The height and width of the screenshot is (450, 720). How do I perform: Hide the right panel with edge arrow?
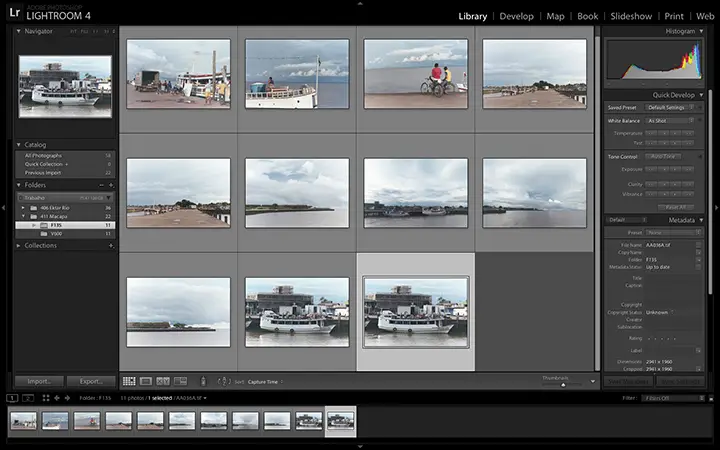[x=717, y=208]
